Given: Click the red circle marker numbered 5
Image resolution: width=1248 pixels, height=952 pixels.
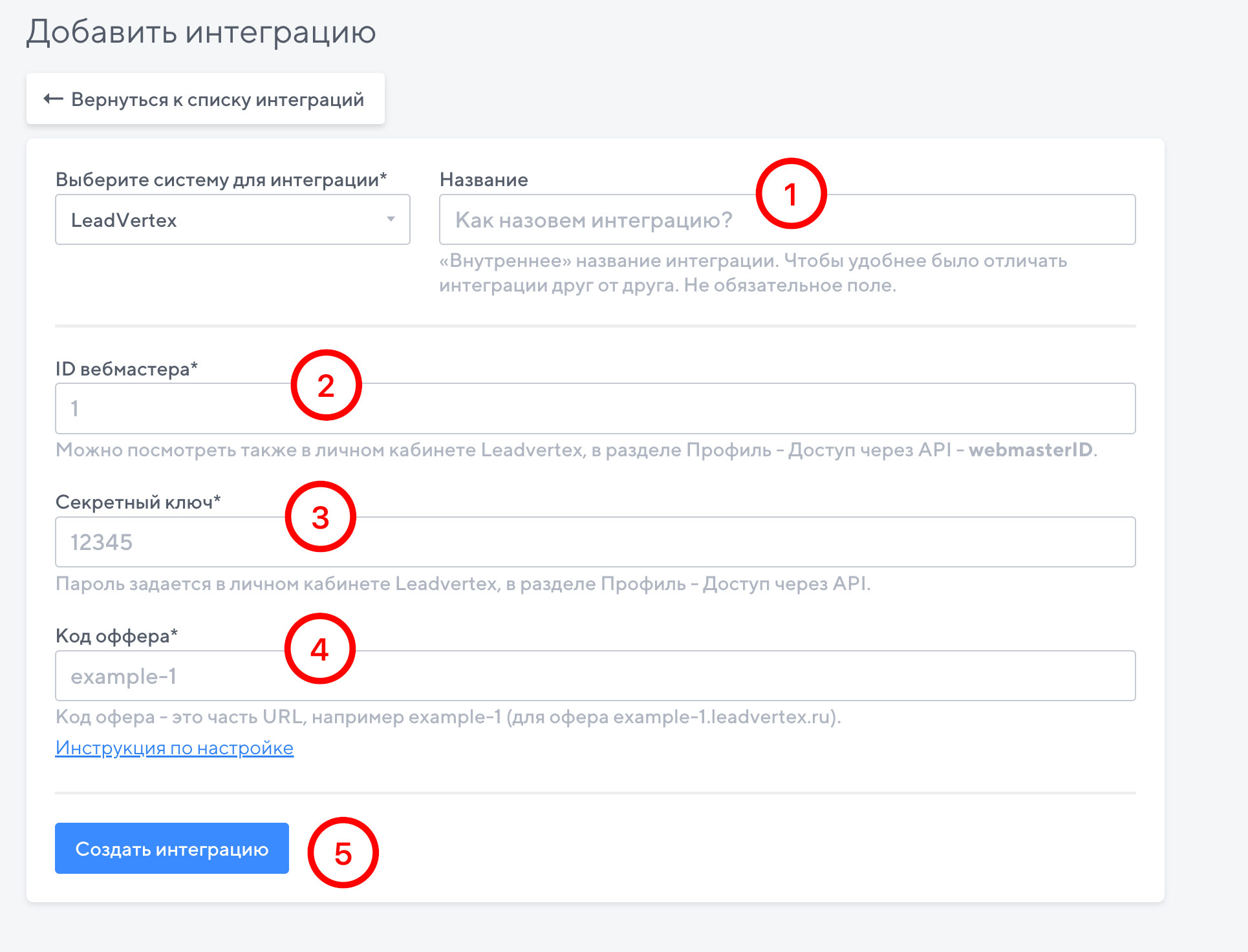Looking at the screenshot, I should (x=343, y=853).
